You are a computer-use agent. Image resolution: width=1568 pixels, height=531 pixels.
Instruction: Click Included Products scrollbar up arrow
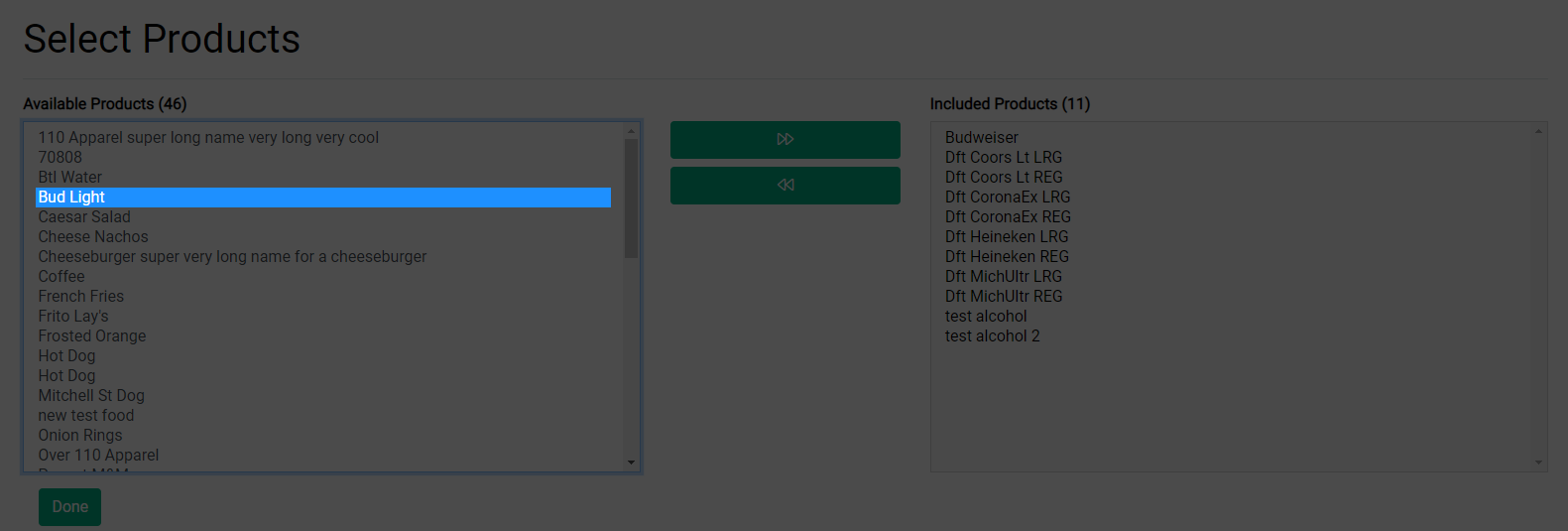pyautogui.click(x=1538, y=131)
